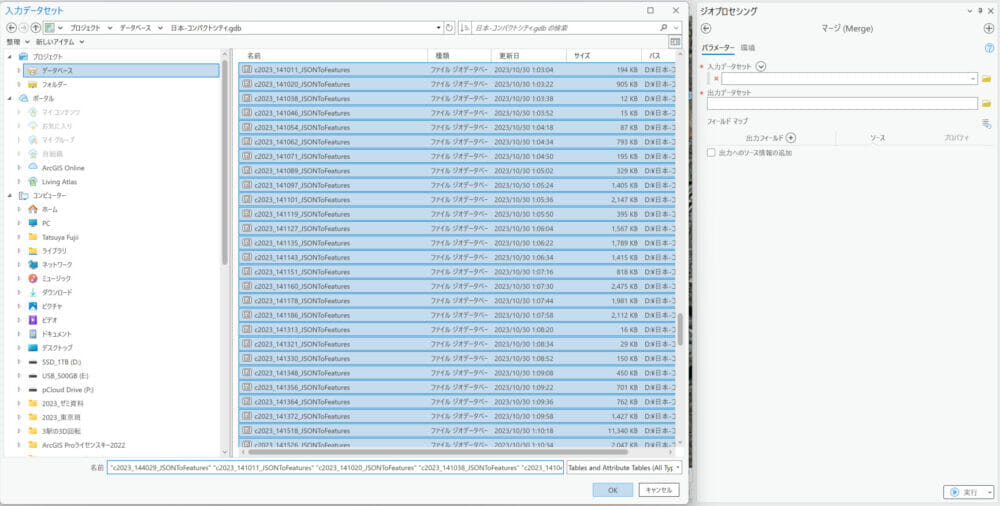Select 2023_ゼミ資料 folder
1000x506 pixels.
point(62,403)
